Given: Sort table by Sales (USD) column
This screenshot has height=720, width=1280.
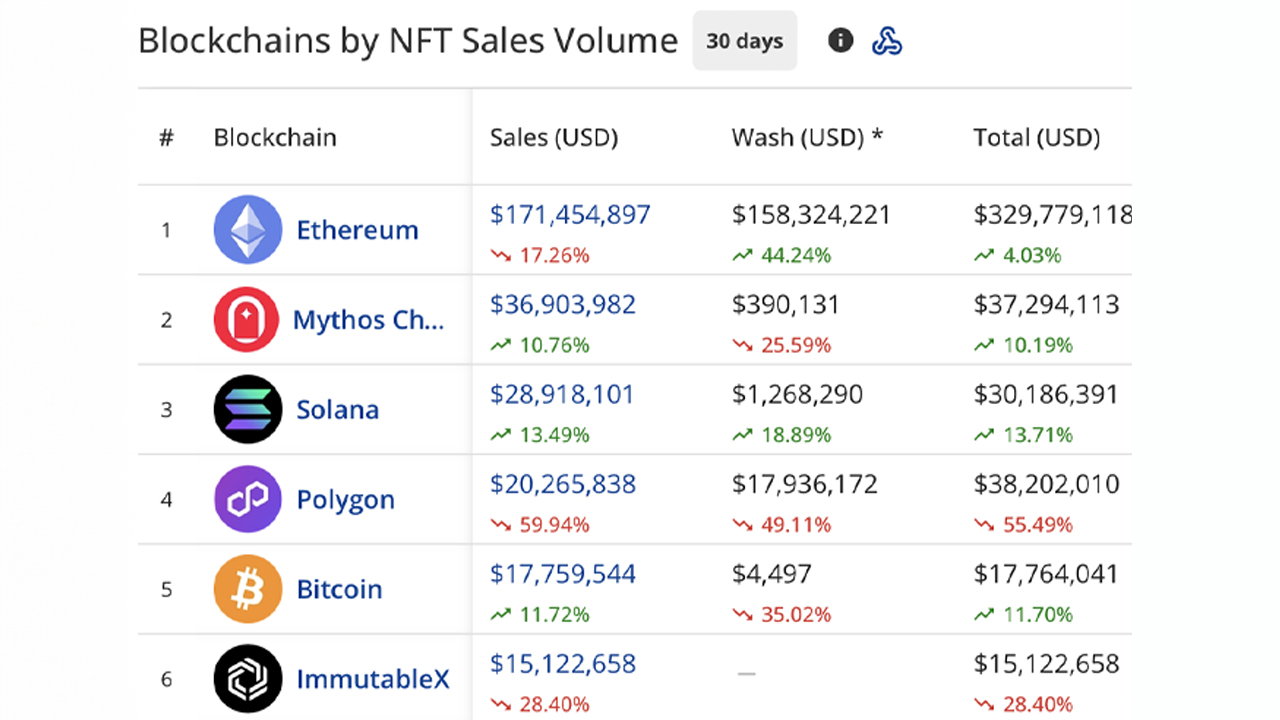Looking at the screenshot, I should pyautogui.click(x=553, y=137).
